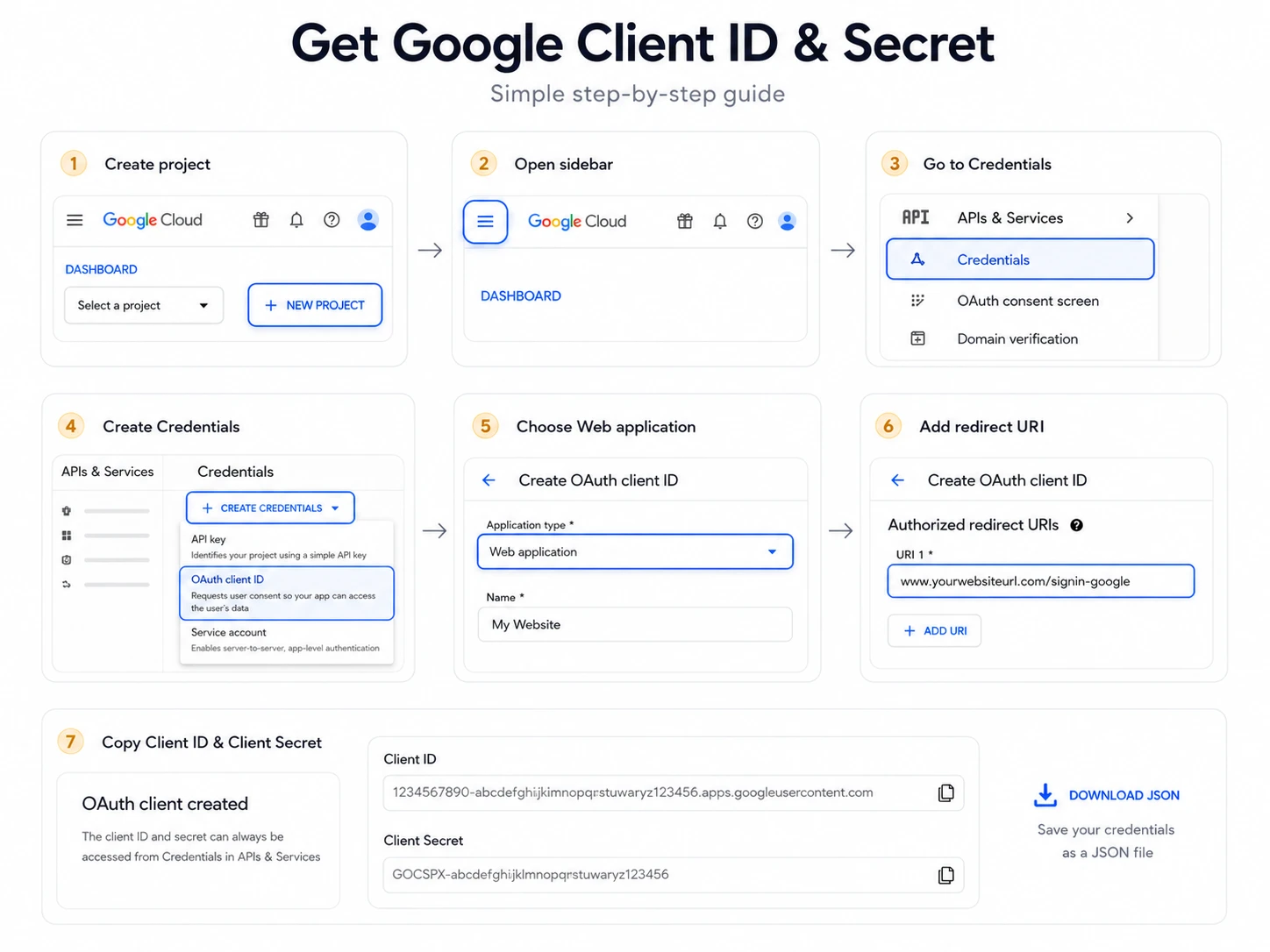
Task: Click help icon in Open sidebar panel
Action: point(755,222)
